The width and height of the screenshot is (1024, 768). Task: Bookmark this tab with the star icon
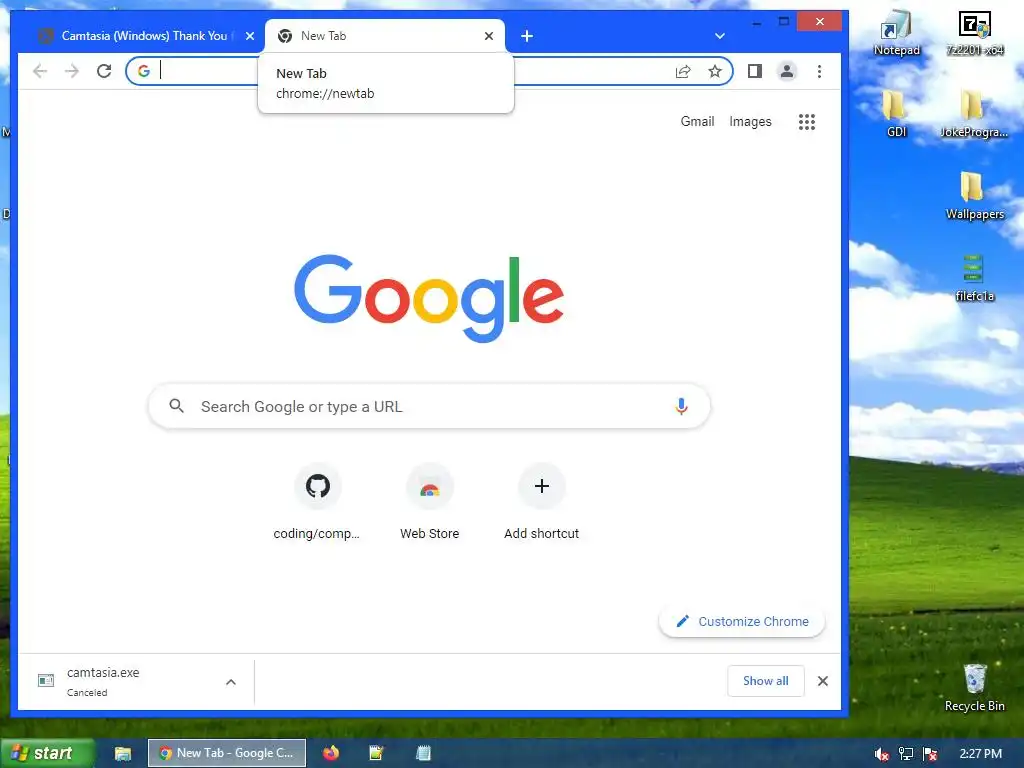click(715, 71)
